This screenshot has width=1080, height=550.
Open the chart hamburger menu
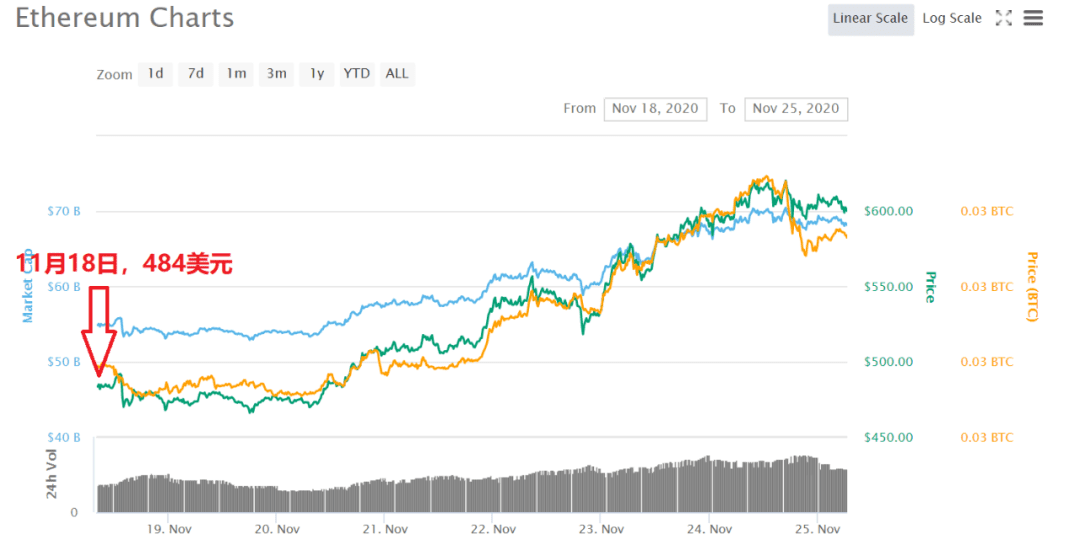[1033, 19]
